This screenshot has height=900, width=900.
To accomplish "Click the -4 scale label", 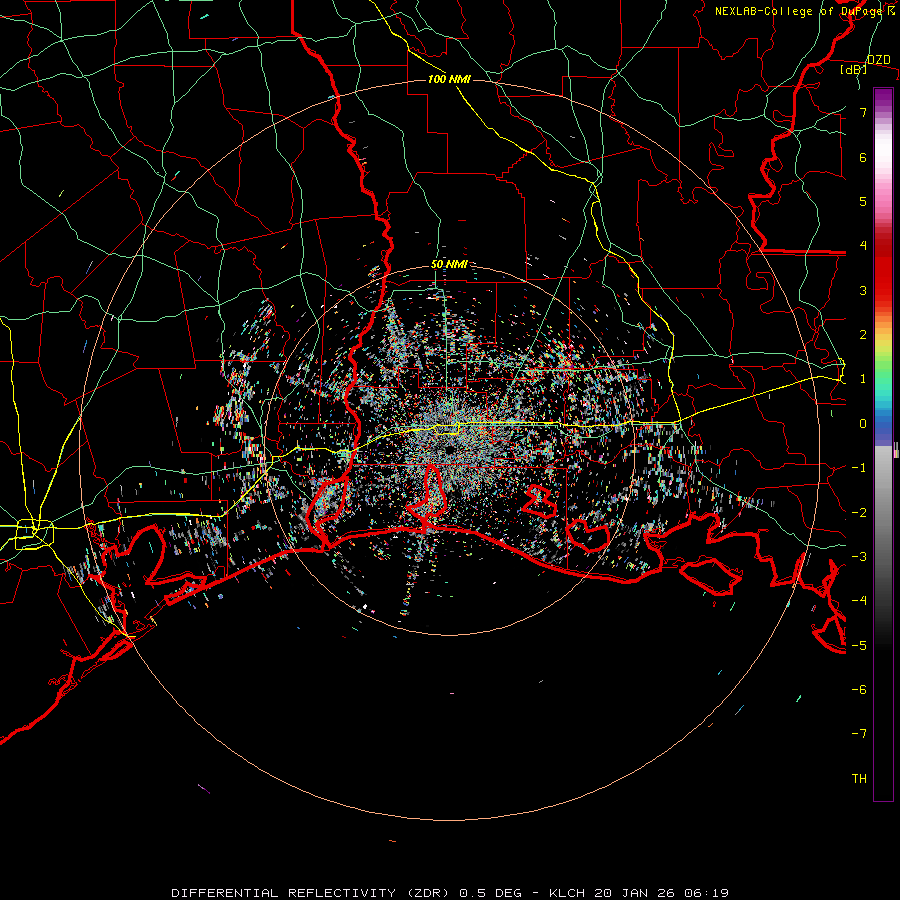I will click(x=859, y=600).
